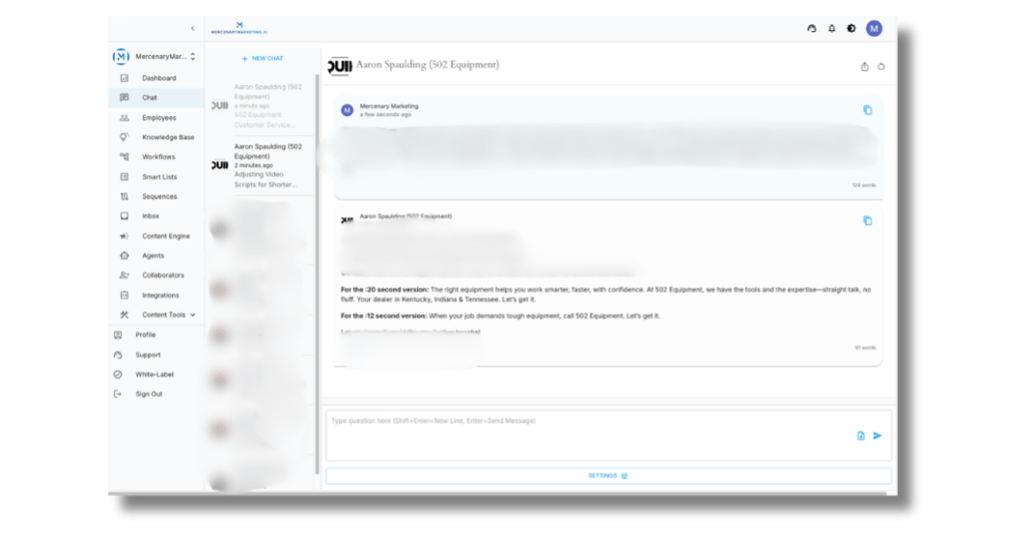Click the Dashboard icon
Image resolution: width=1035 pixels, height=543 pixels.
pos(124,78)
